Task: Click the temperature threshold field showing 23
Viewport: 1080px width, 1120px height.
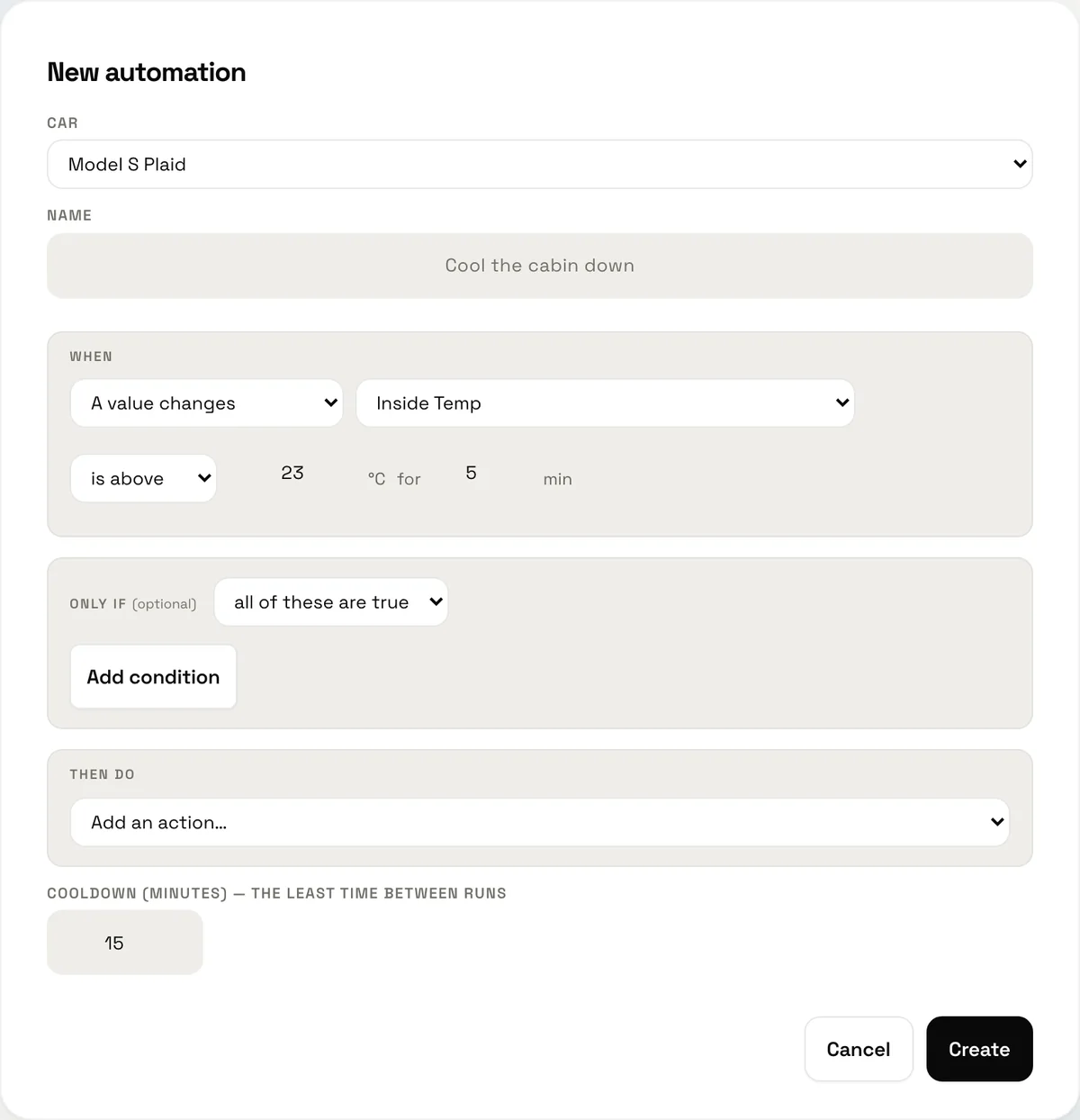Action: [292, 474]
